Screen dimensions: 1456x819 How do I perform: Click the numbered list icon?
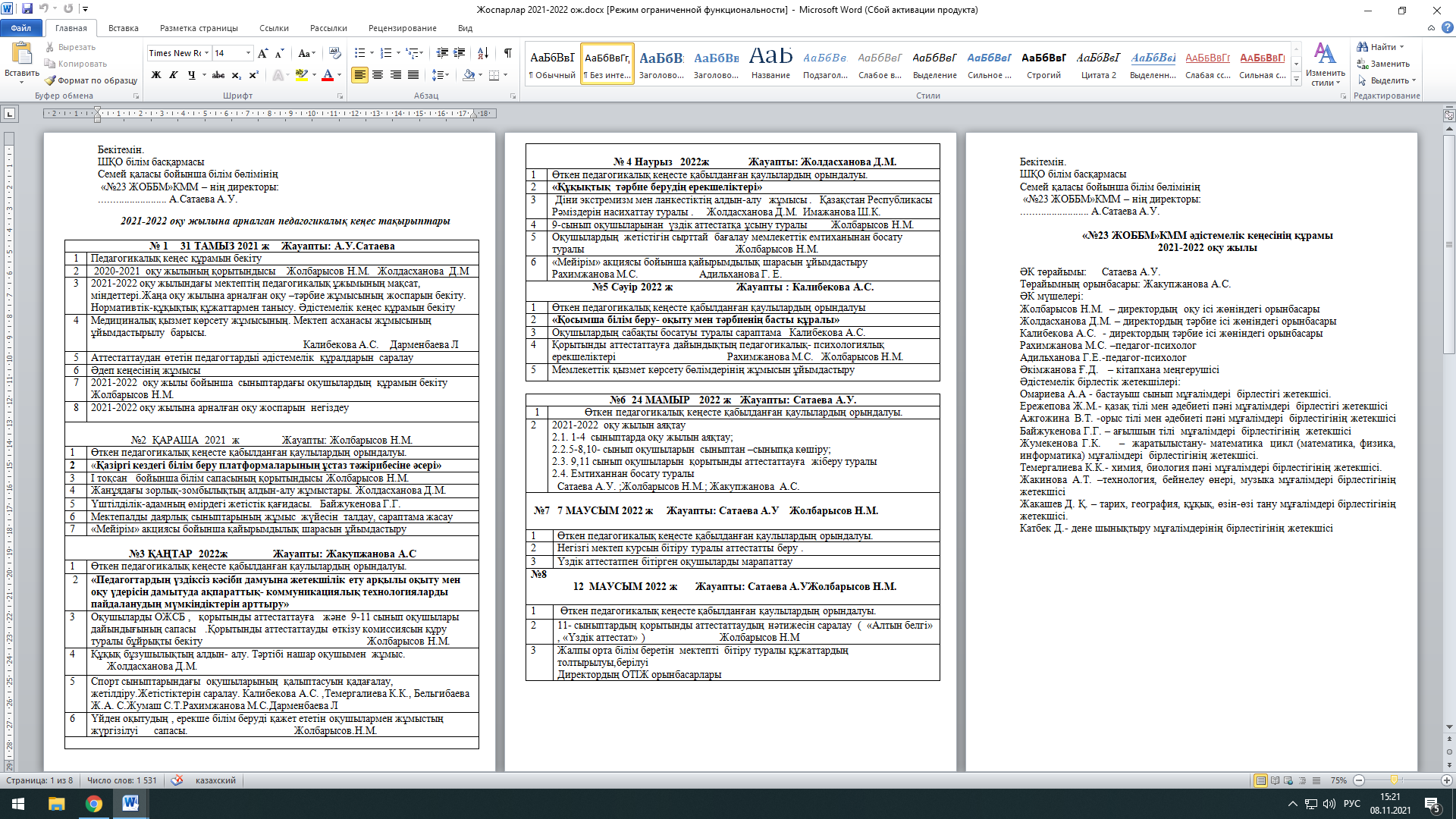[x=385, y=53]
